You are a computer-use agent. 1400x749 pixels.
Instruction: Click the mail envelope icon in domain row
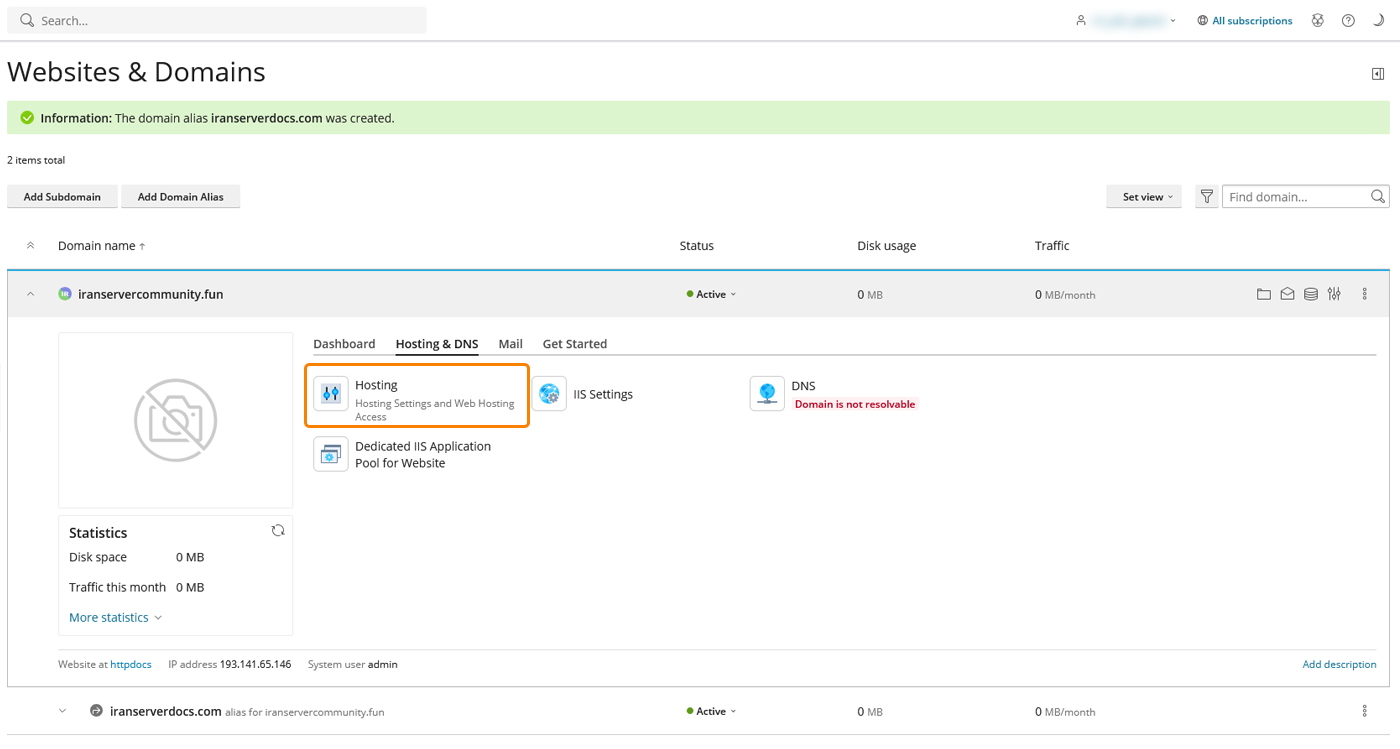click(x=1287, y=294)
